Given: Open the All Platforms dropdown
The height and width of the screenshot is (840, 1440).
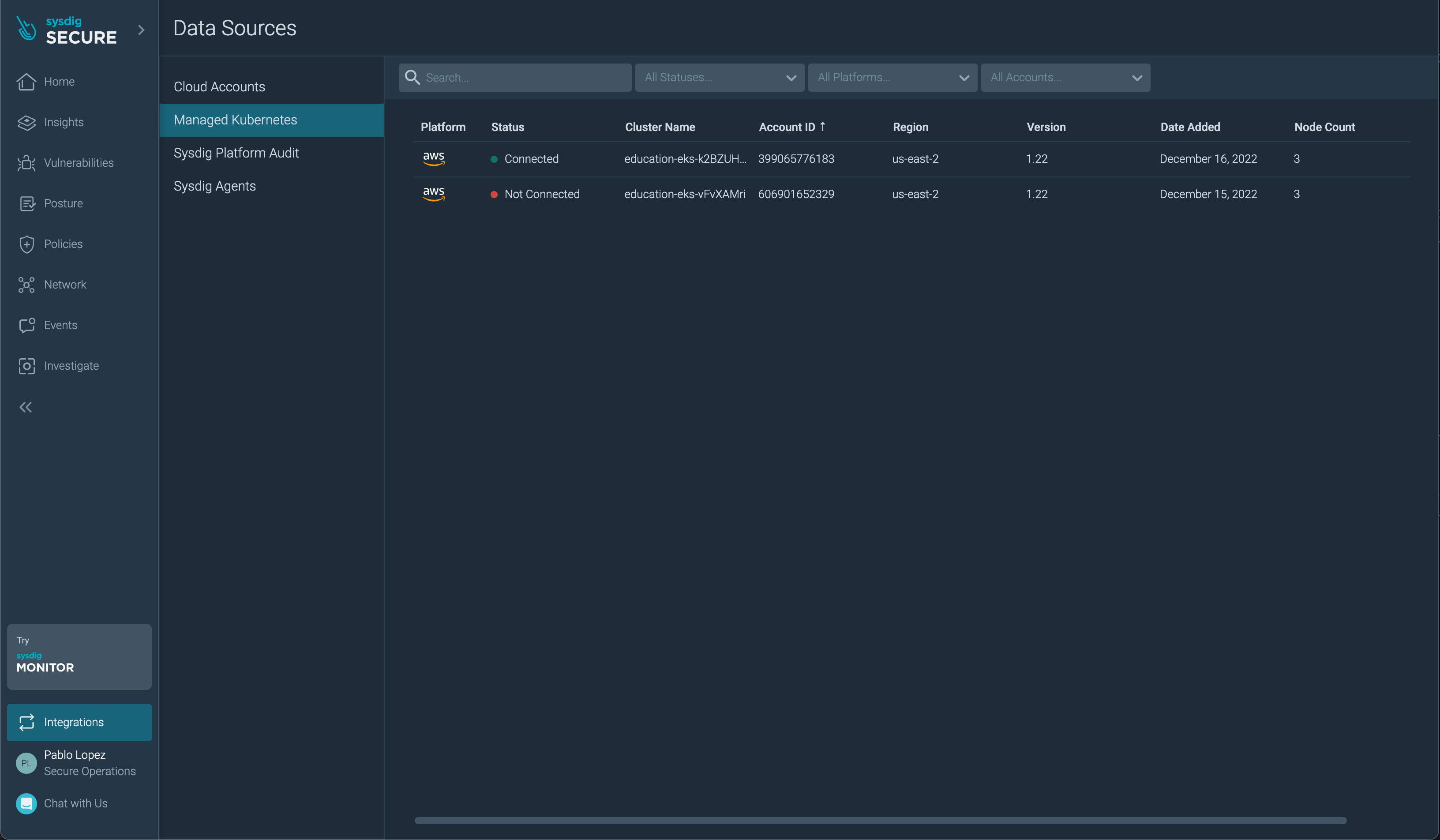Looking at the screenshot, I should coord(892,77).
